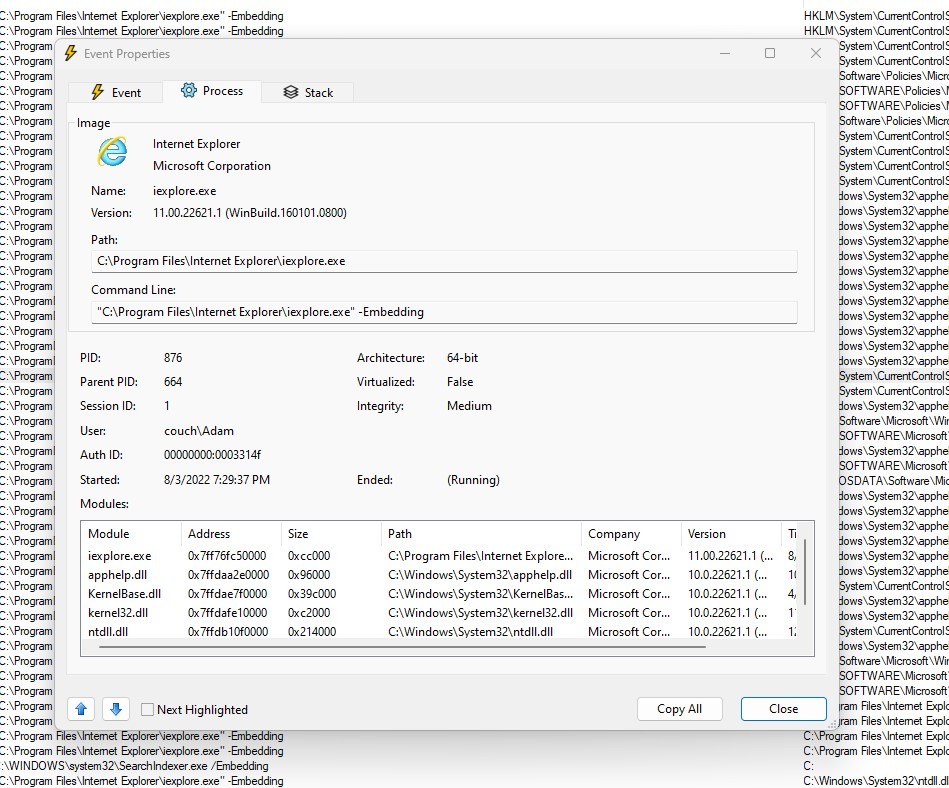The height and width of the screenshot is (788, 949).
Task: Click the Started time 8/3/2022 7:29:37 PM
Action: [x=217, y=480]
